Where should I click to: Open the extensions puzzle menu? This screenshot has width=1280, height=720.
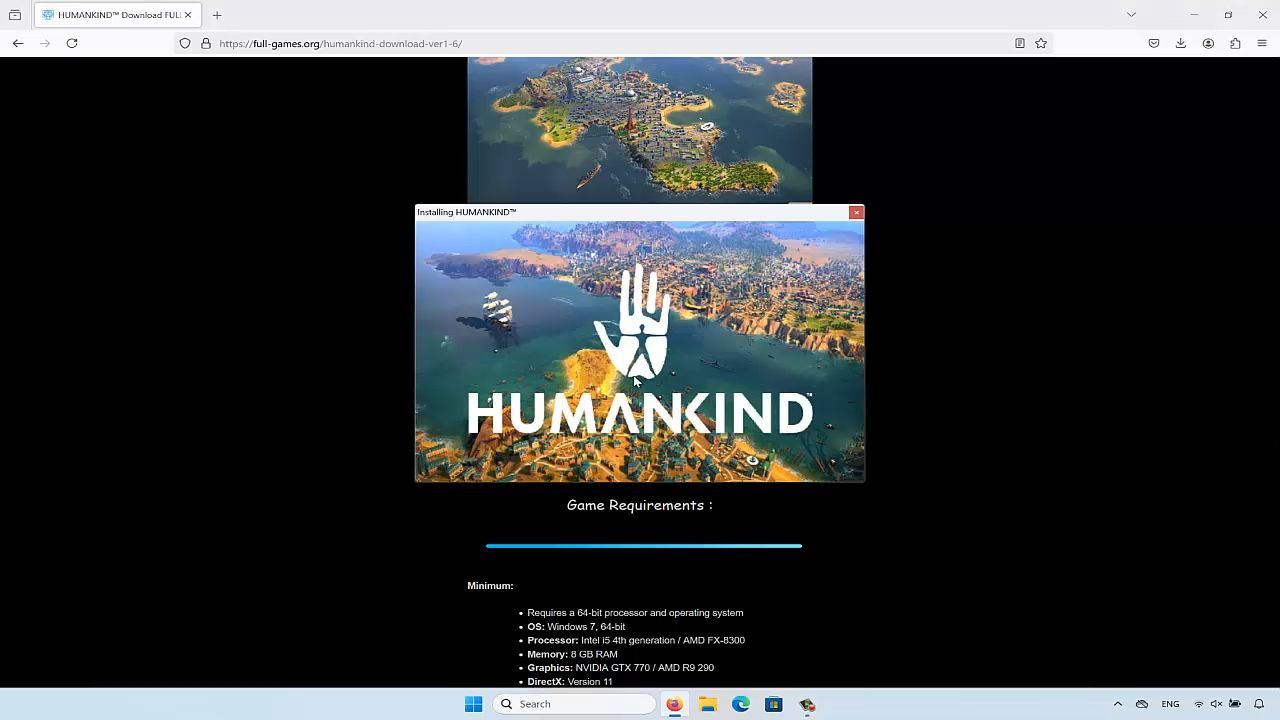click(x=1235, y=43)
